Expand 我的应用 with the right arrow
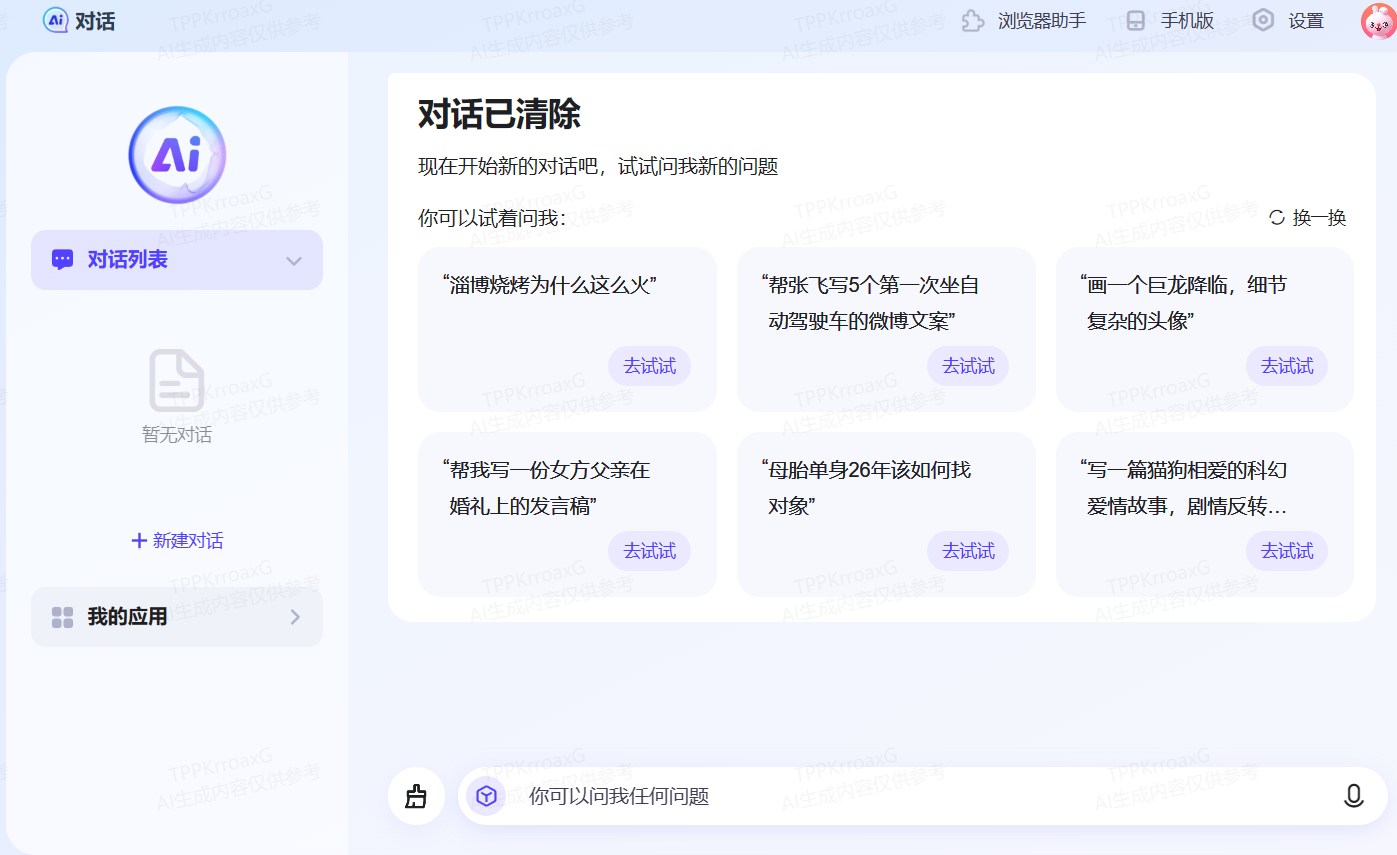This screenshot has width=1397, height=855. pos(295,617)
